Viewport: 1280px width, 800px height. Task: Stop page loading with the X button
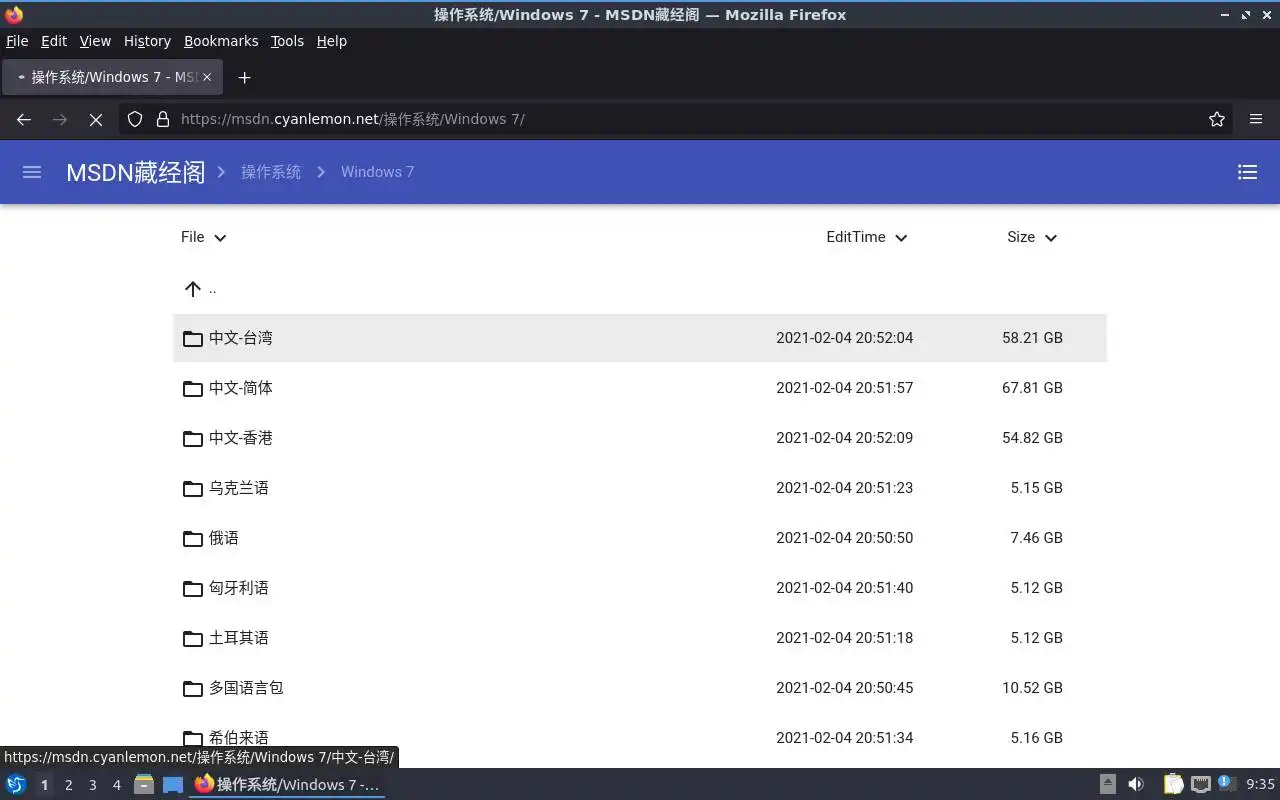point(96,119)
